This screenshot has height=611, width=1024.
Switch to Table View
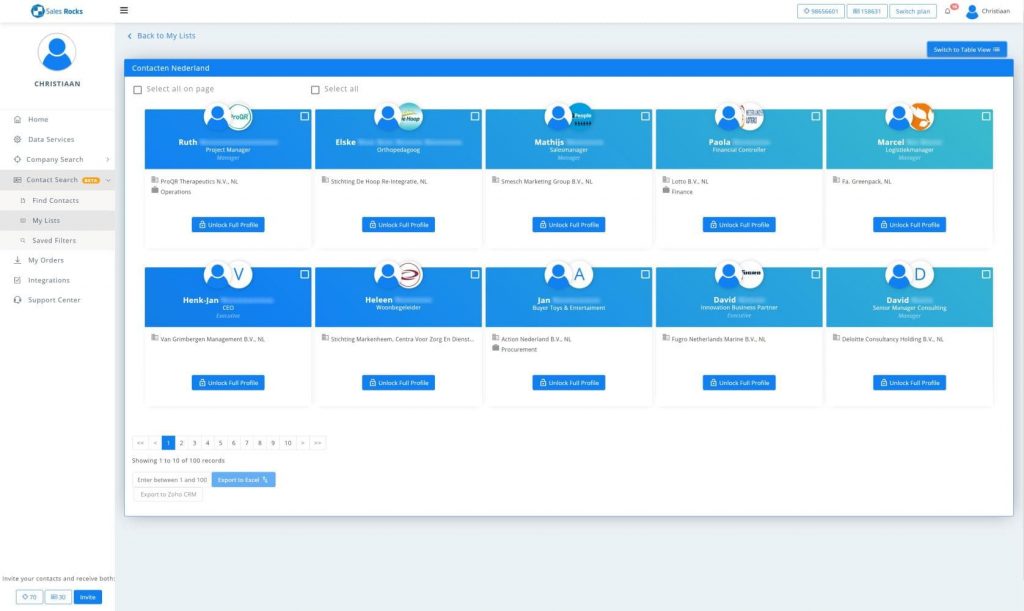[x=966, y=50]
